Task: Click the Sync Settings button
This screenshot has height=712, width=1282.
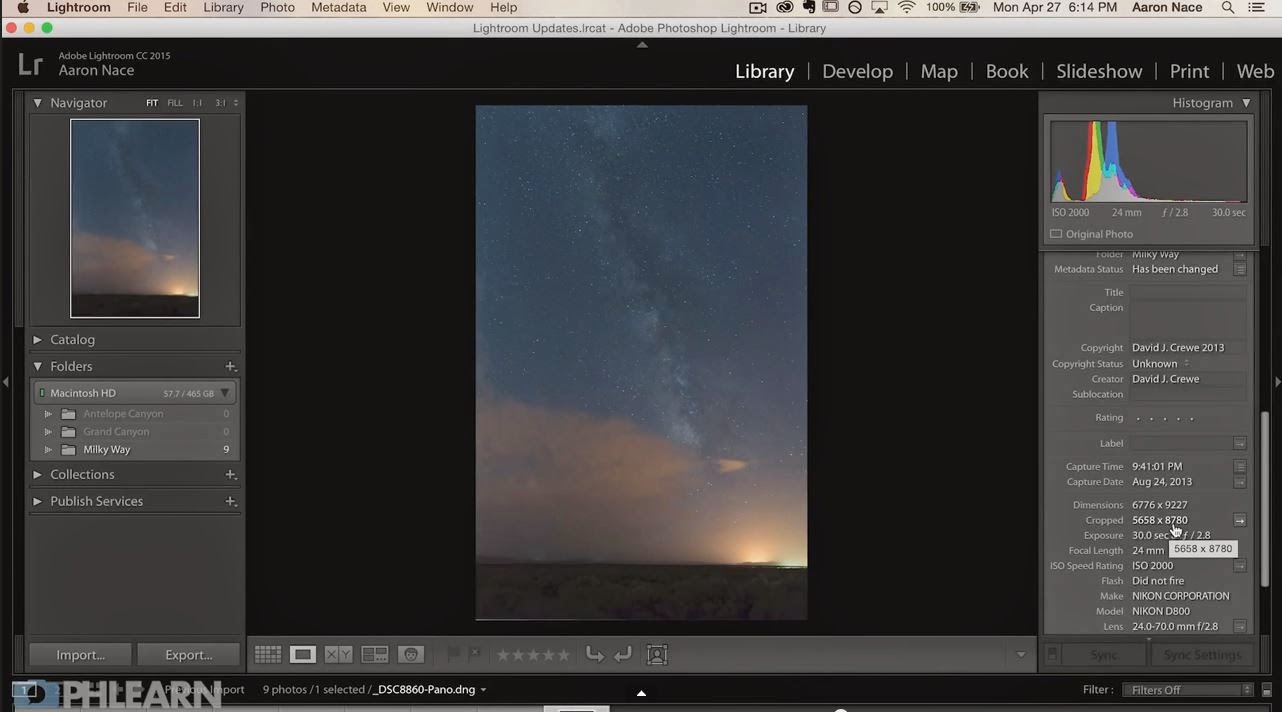Action: tap(1202, 654)
